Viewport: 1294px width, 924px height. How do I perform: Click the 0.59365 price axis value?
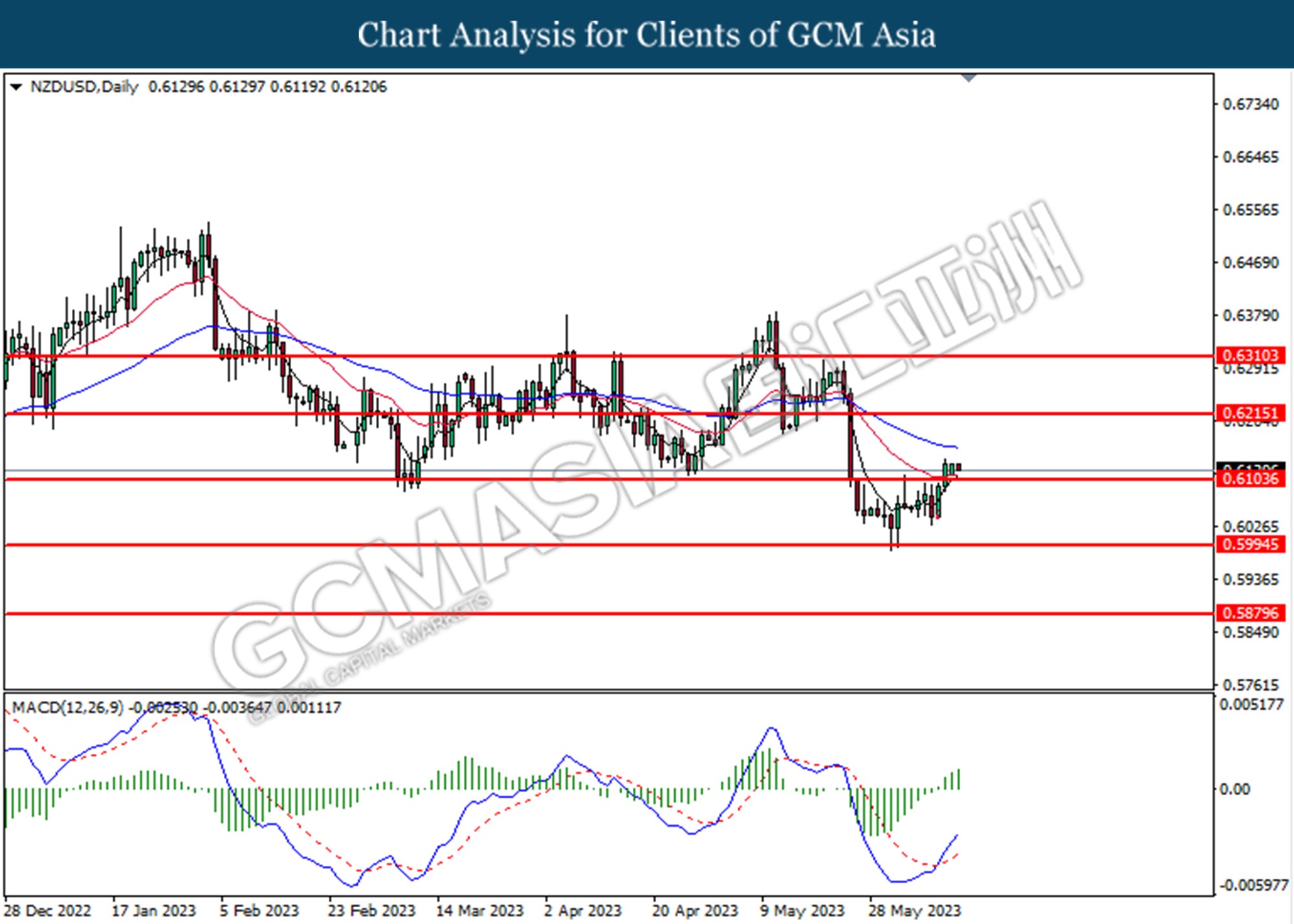pos(1251,580)
